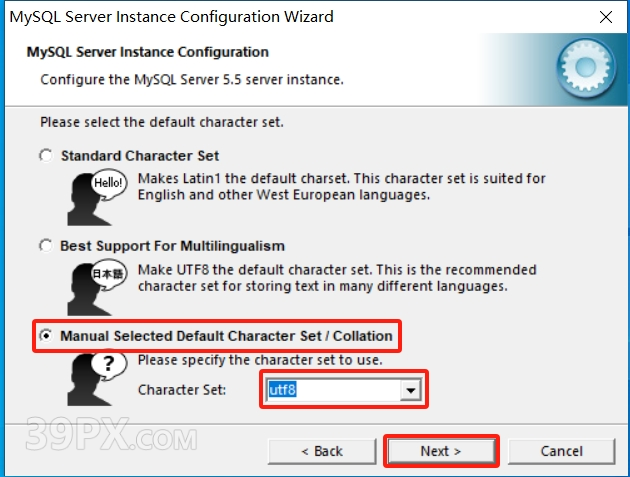Select the Standard Character Set radio button

click(46, 155)
